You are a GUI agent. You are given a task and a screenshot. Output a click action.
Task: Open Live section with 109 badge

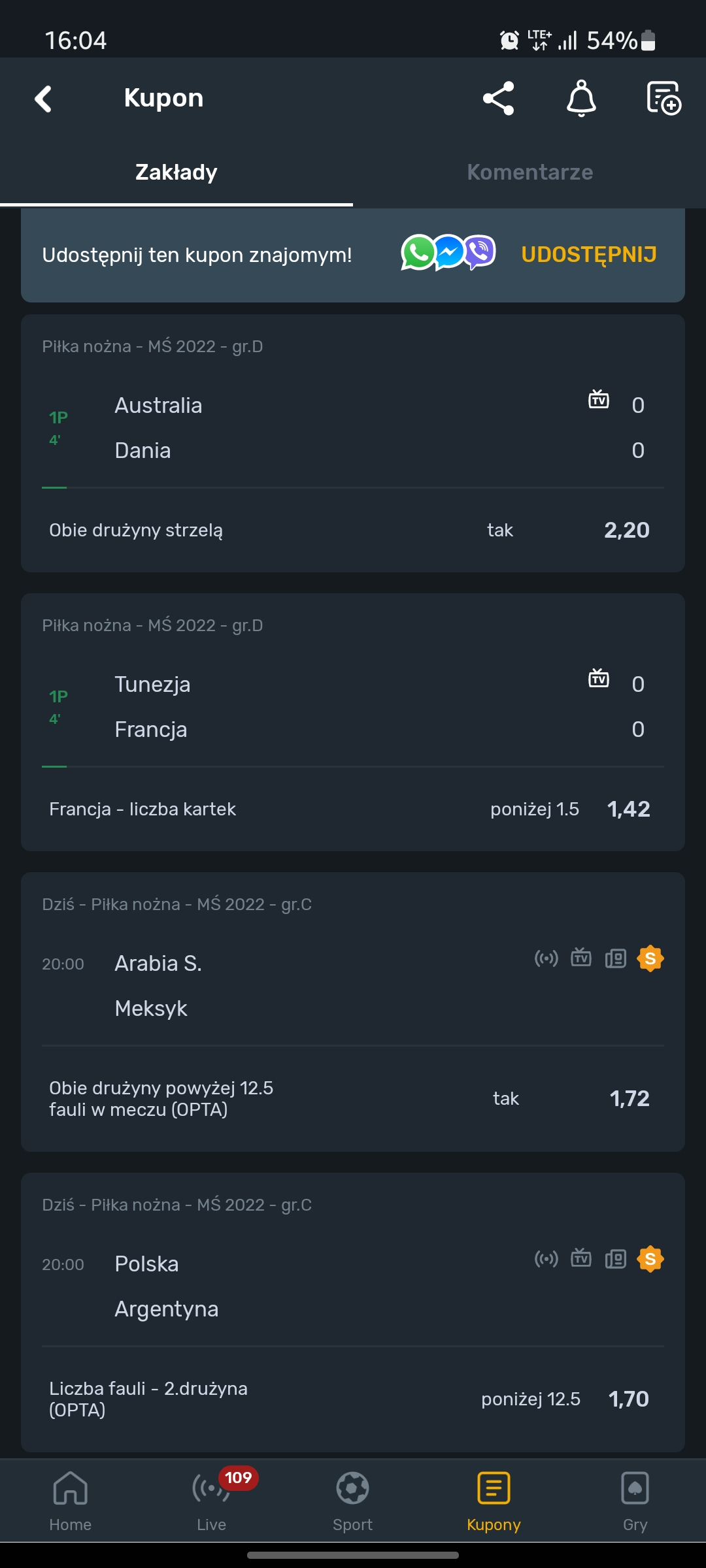[x=212, y=1500]
